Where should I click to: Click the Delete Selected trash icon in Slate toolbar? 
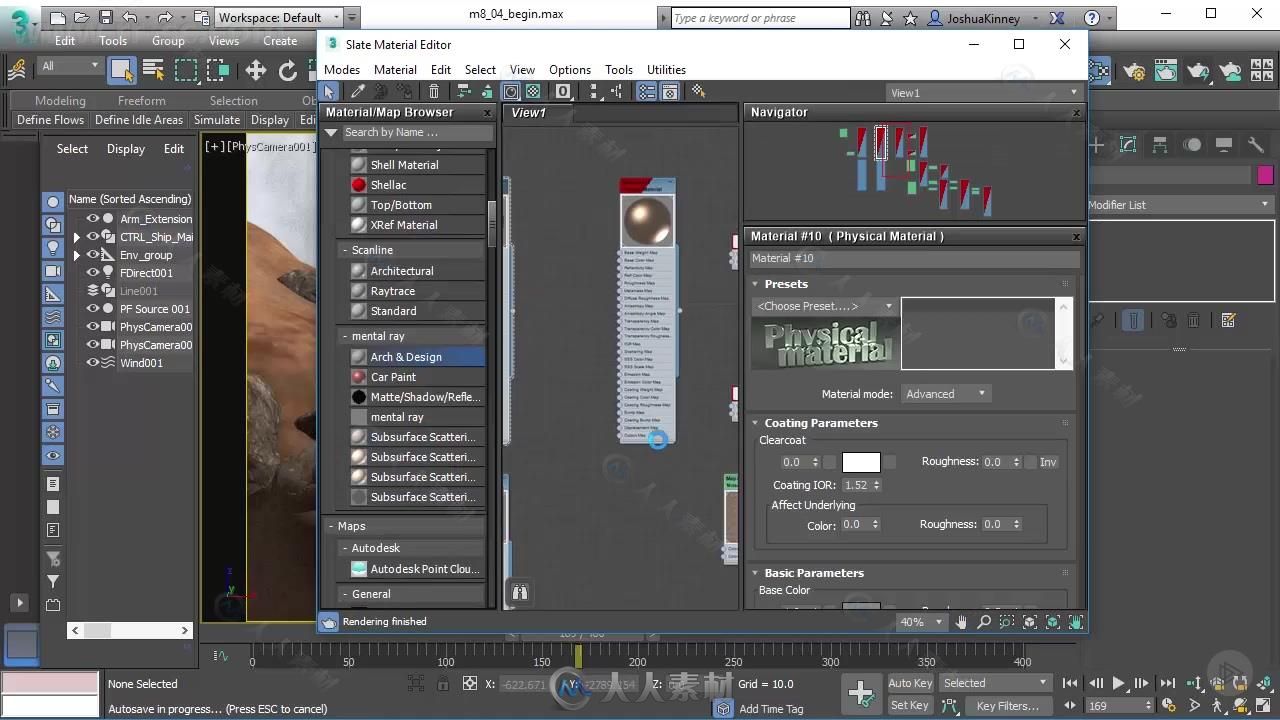pos(434,91)
